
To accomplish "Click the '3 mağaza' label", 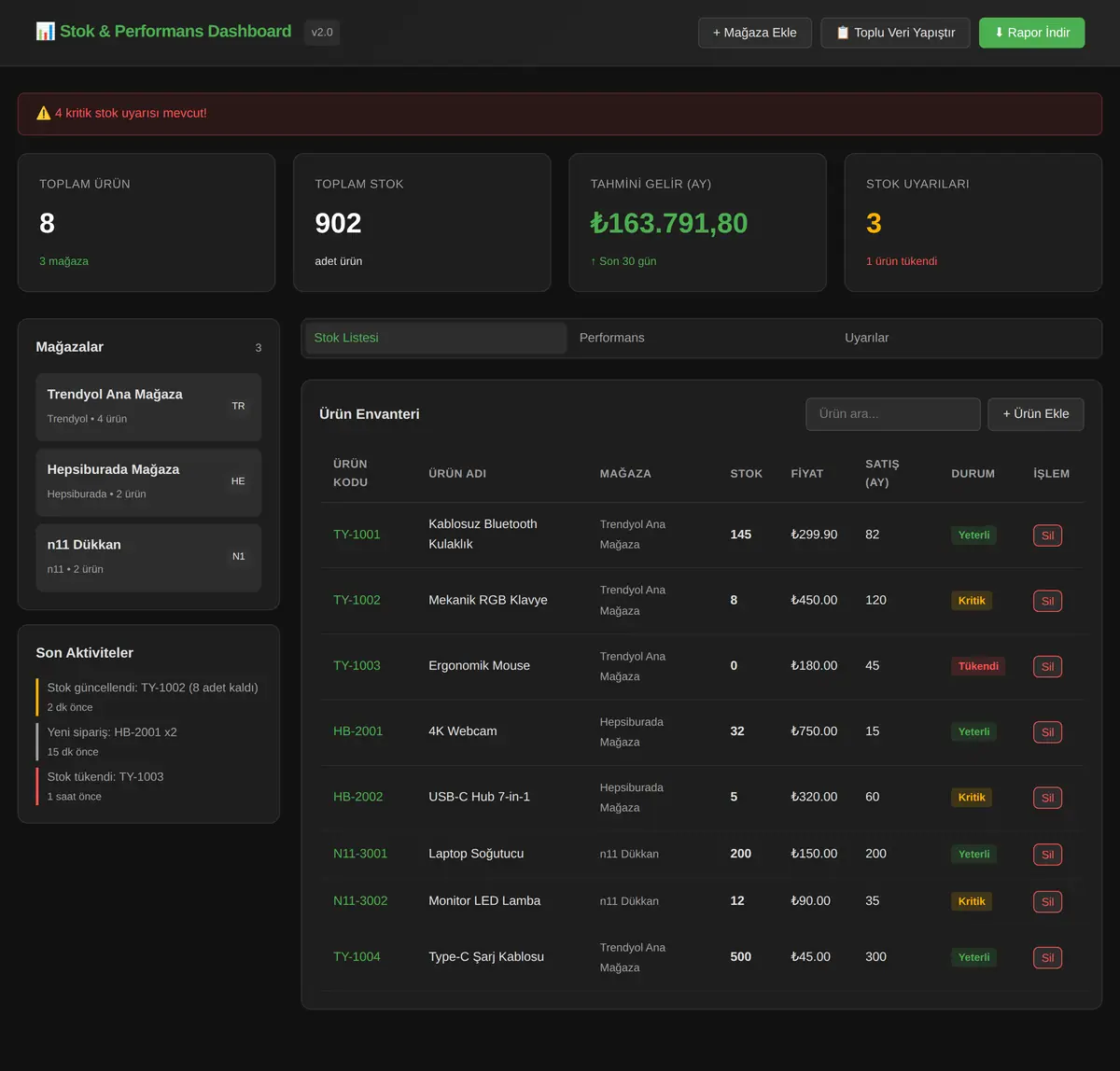I will (63, 261).
